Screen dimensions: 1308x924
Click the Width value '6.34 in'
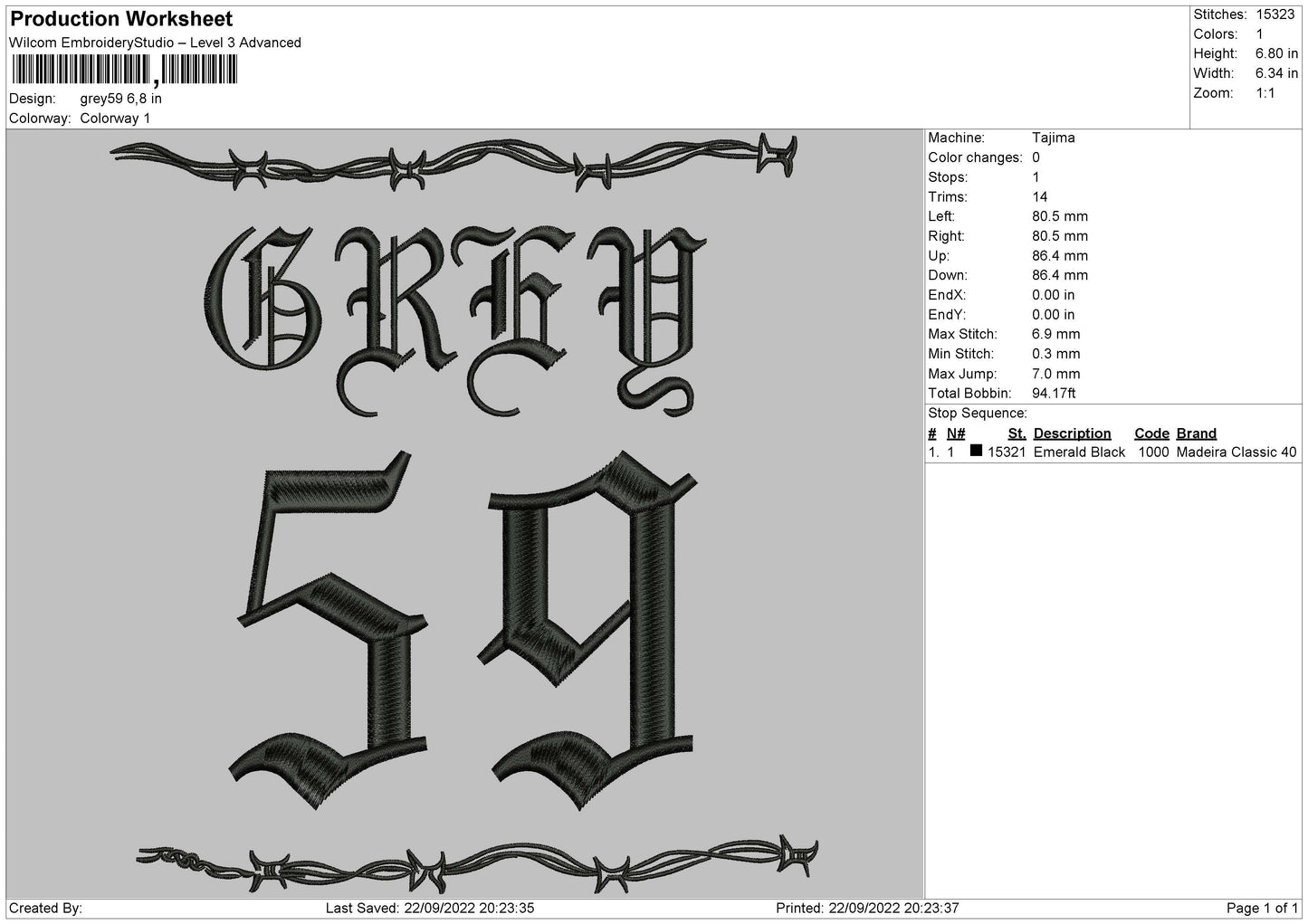point(1276,73)
